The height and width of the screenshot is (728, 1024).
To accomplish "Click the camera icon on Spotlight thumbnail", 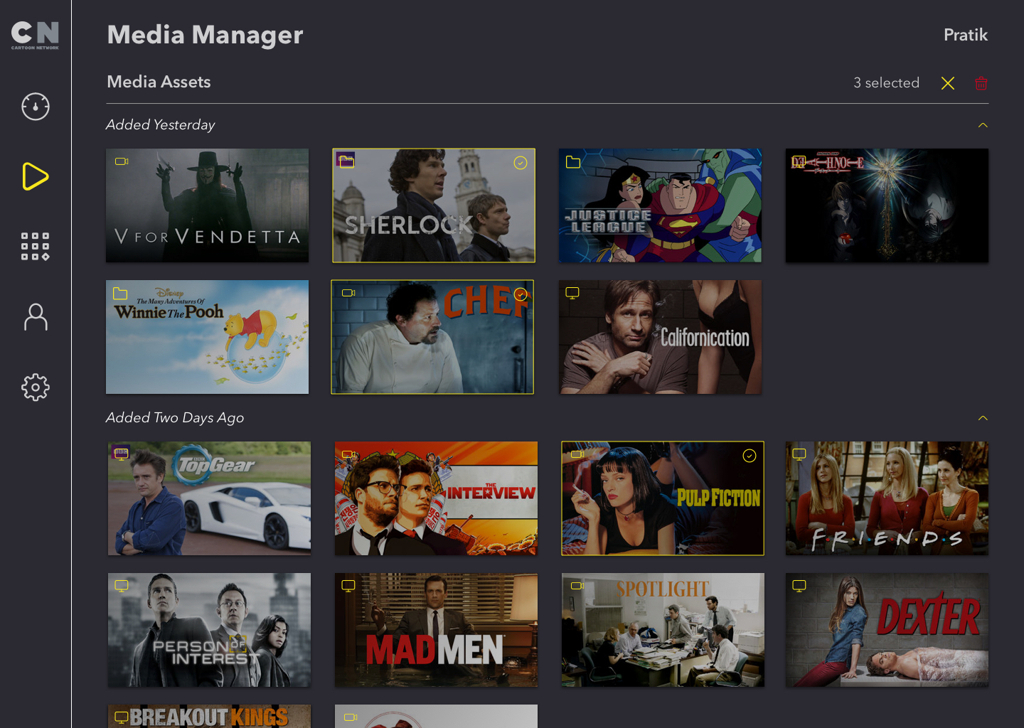I will click(577, 586).
